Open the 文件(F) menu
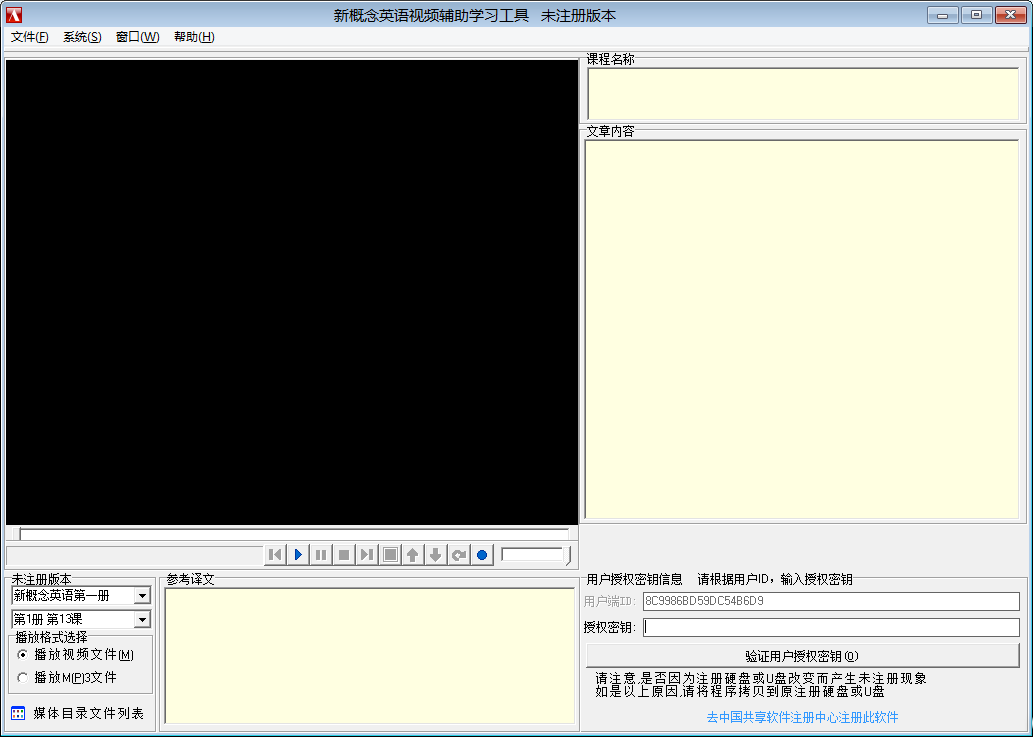The width and height of the screenshot is (1033, 737). pos(30,37)
